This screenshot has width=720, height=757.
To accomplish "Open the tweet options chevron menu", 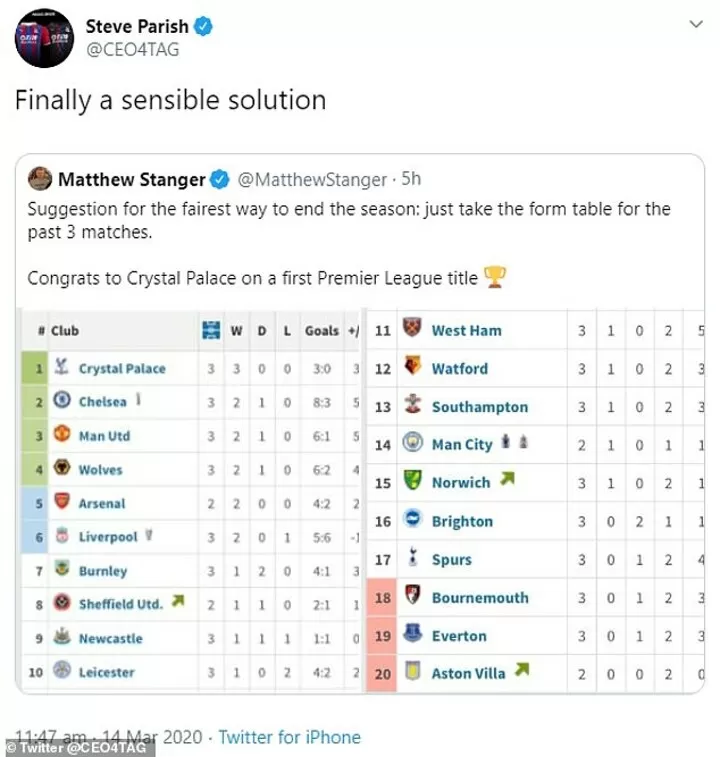I will click(695, 22).
